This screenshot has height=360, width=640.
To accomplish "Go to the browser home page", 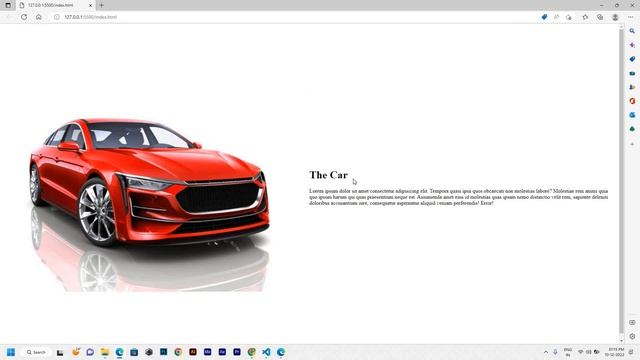I will (39, 17).
